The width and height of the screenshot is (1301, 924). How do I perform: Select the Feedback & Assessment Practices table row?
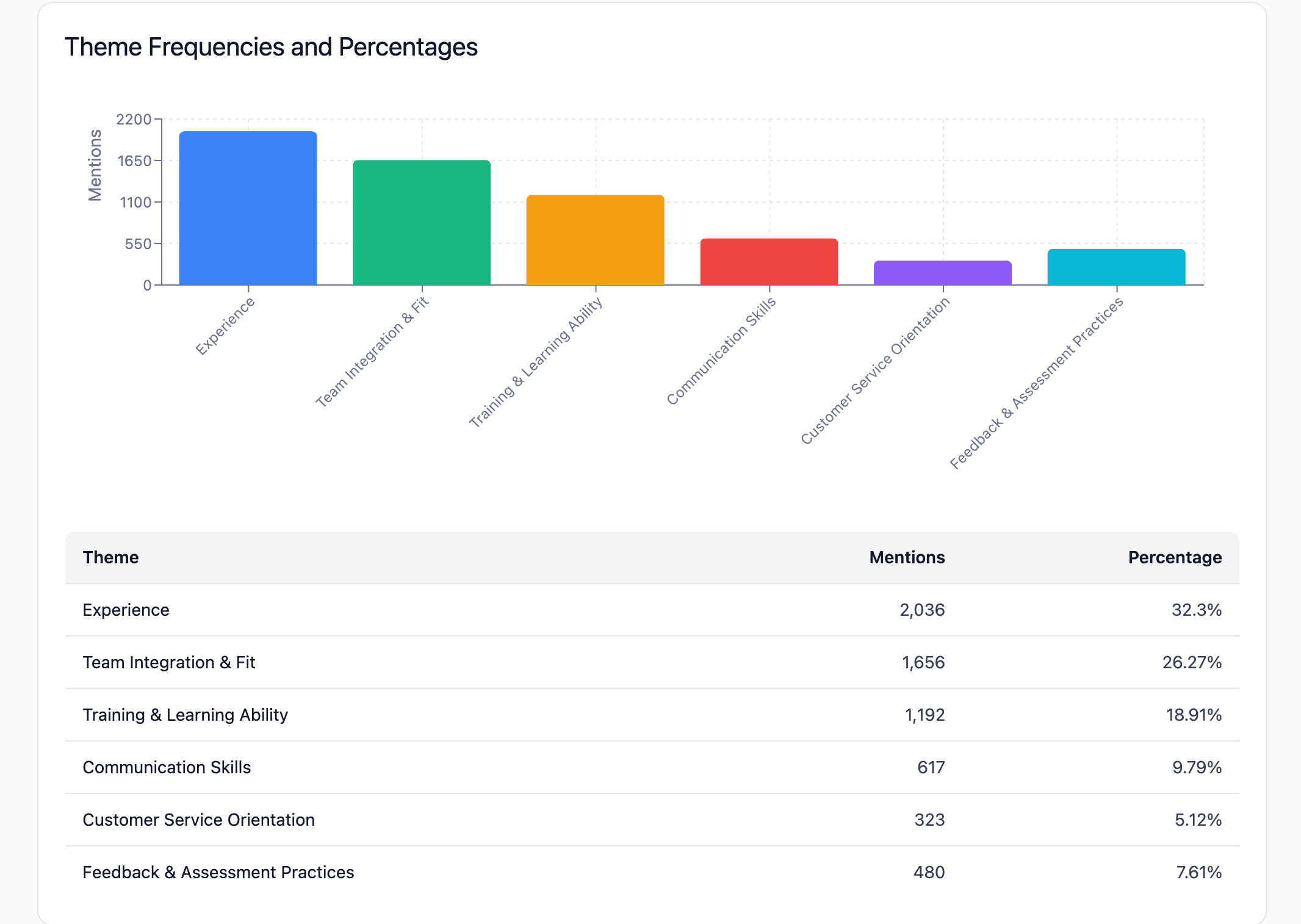click(x=218, y=872)
